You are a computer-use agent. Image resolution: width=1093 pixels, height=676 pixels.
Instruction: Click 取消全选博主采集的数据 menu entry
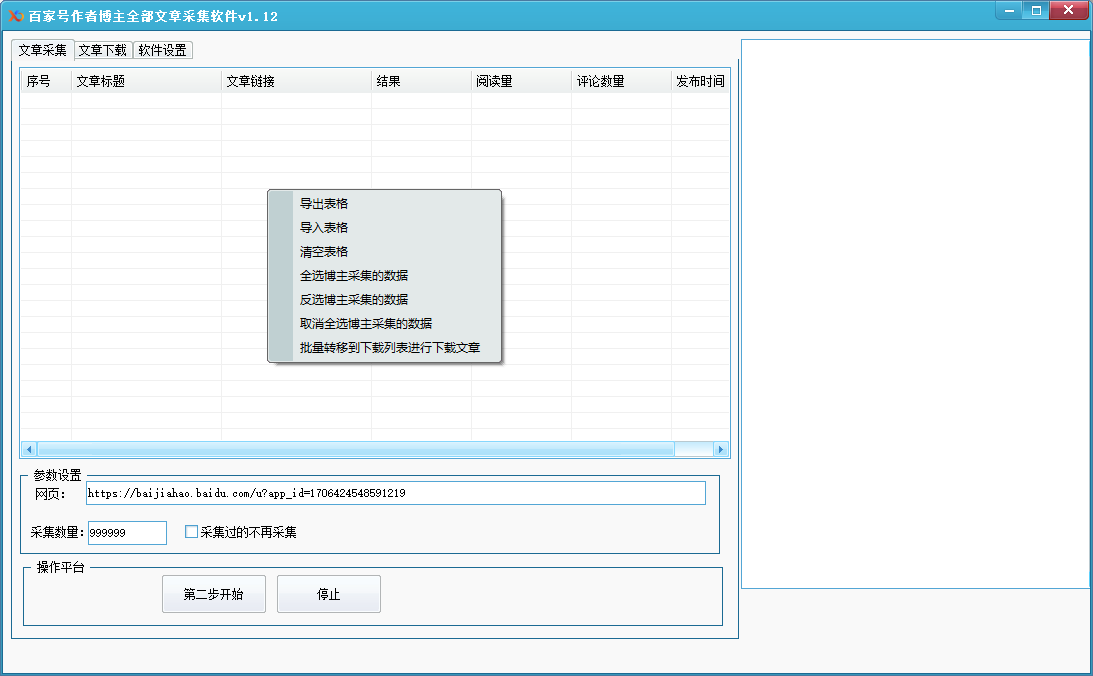(x=384, y=323)
